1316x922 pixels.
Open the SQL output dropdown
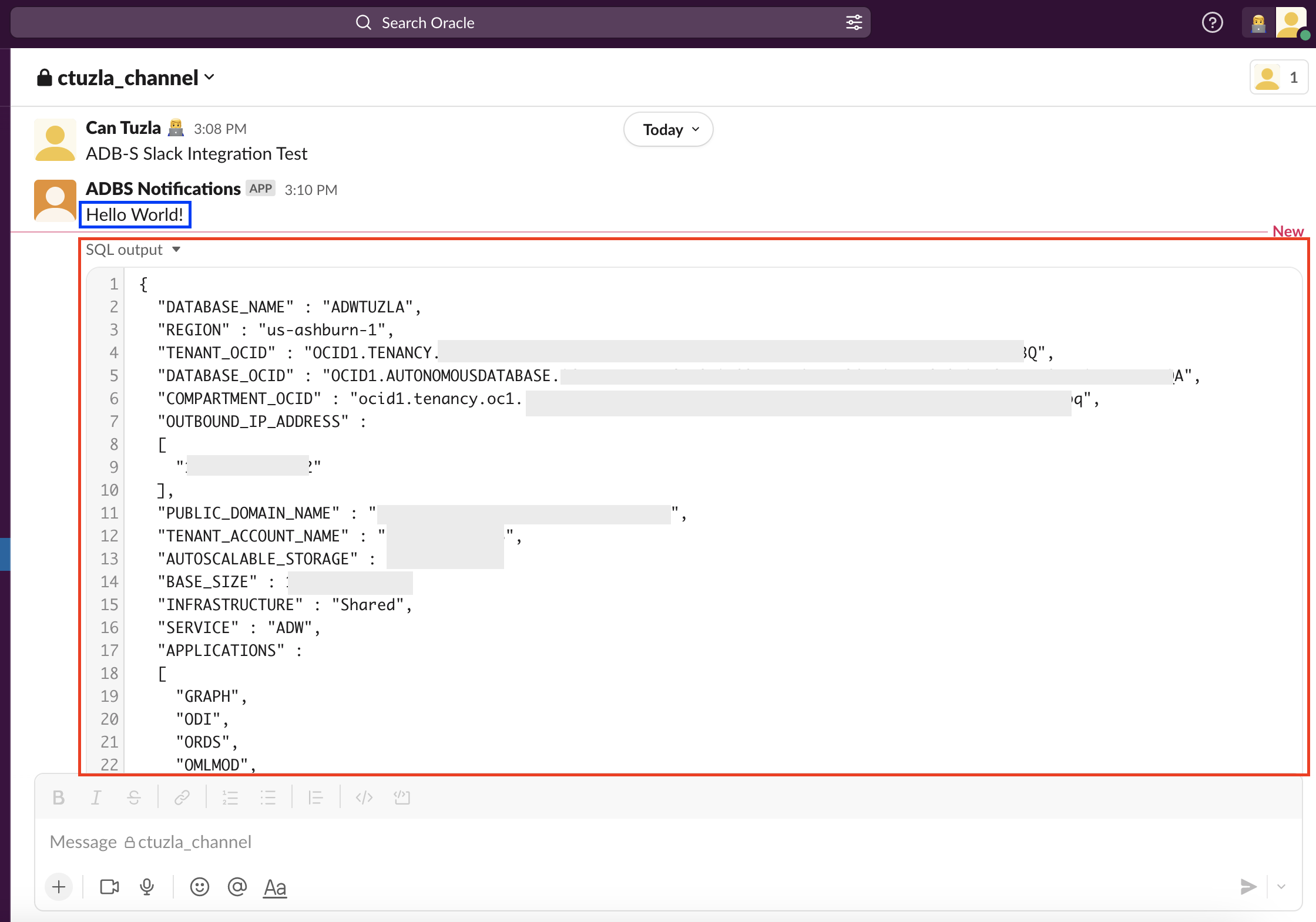click(x=177, y=249)
